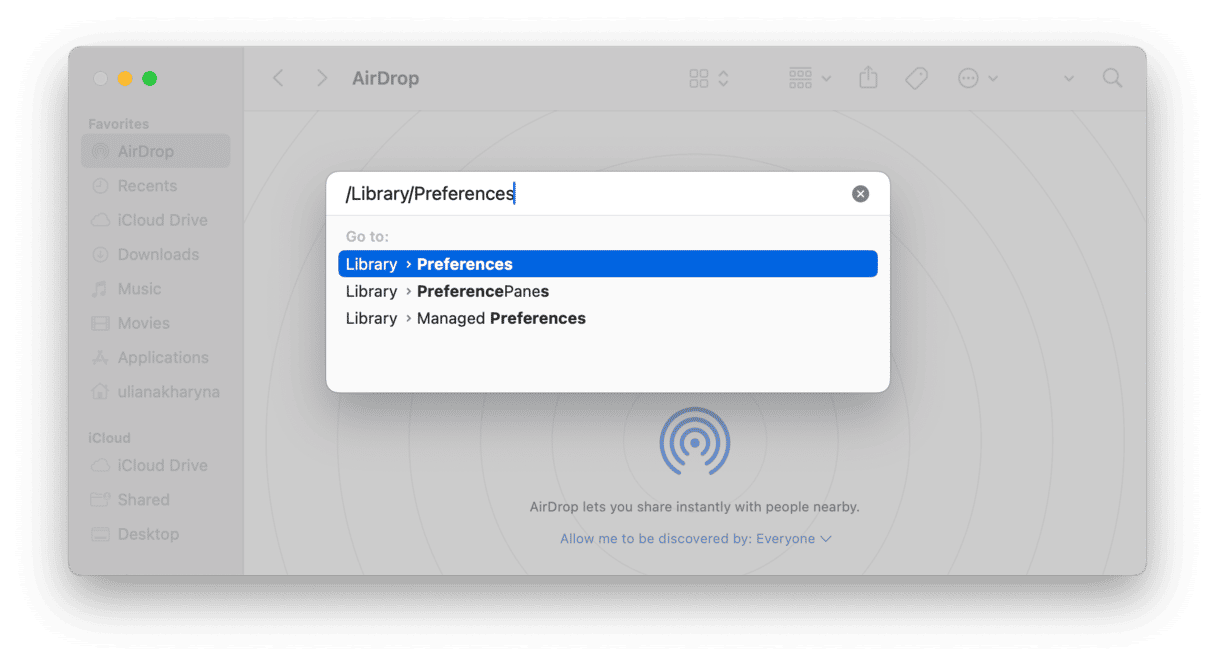Screen dimensions: 1215x666
Task: Pick the Library > Managed Preferences suggestion
Action: pyautogui.click(x=608, y=318)
